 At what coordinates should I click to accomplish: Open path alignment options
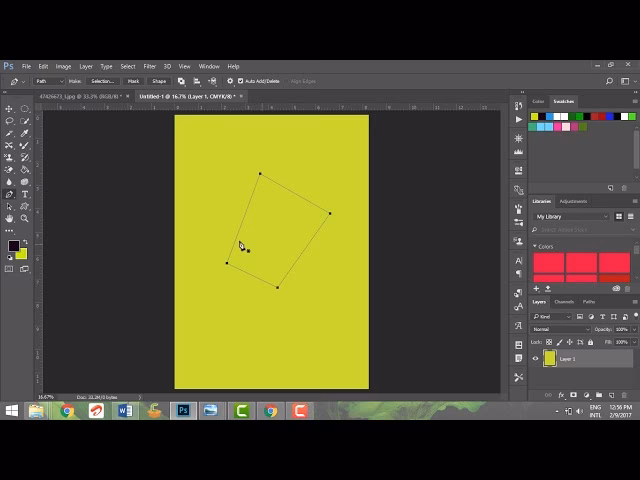tap(197, 81)
